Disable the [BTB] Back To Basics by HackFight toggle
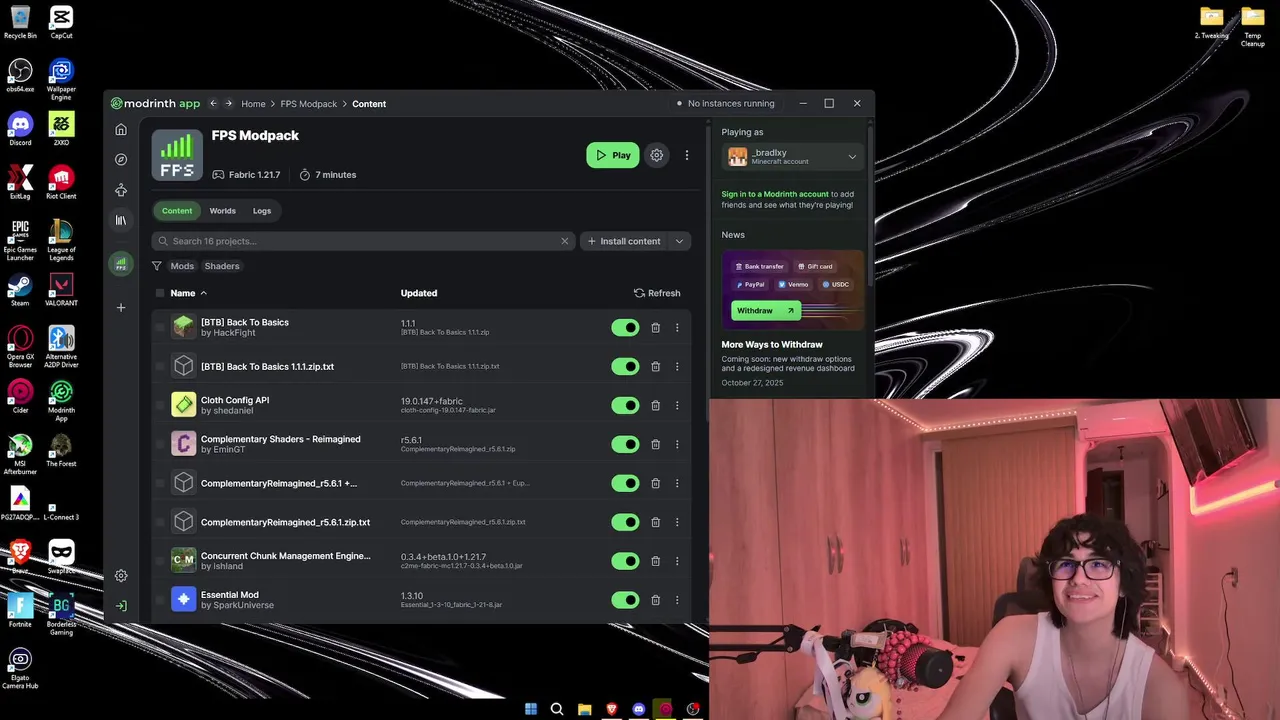This screenshot has width=1280, height=720. click(625, 327)
